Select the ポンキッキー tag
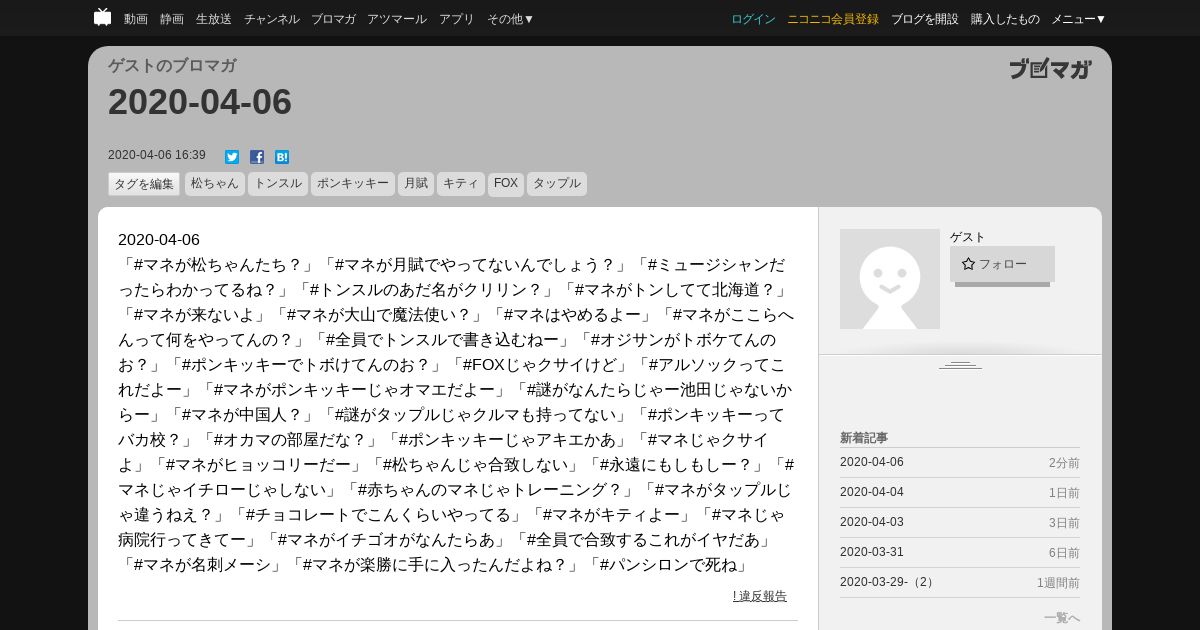 pos(353,184)
